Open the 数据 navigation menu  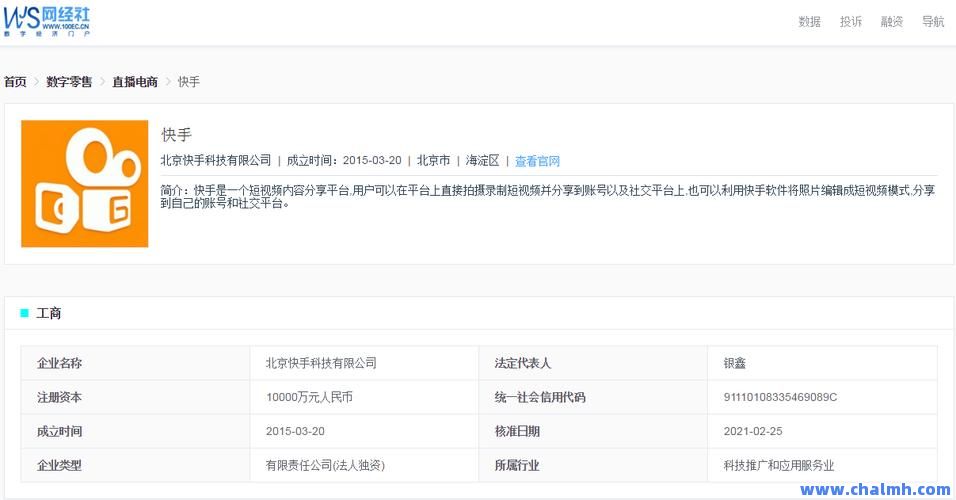809,22
